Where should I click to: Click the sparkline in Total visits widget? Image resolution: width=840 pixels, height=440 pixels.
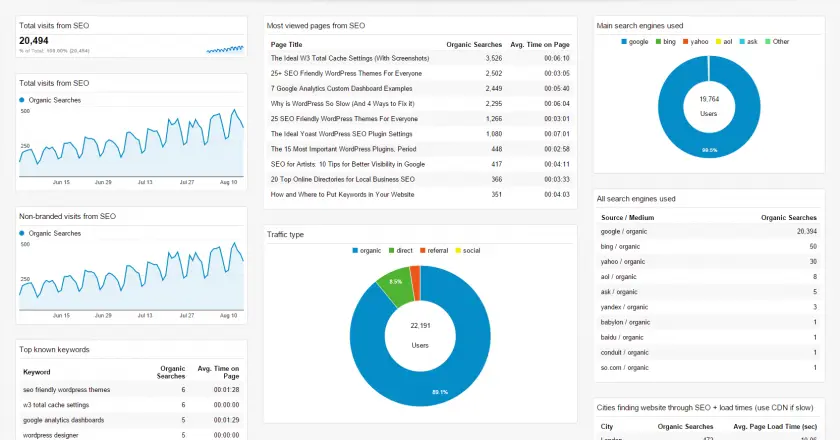[x=225, y=49]
